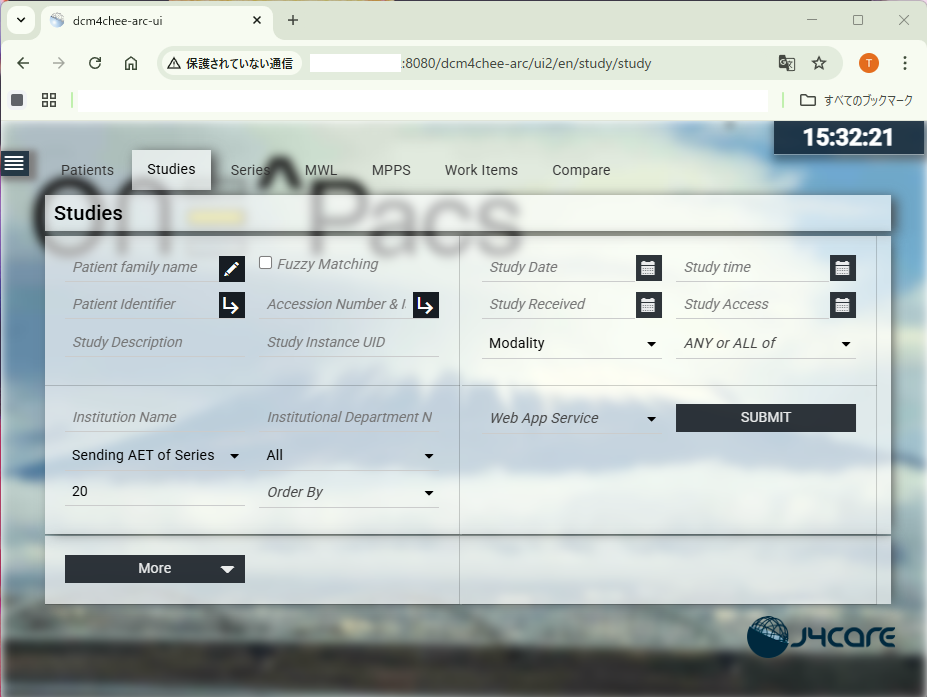The width and height of the screenshot is (927, 697).
Task: Switch to the Patients tab
Action: click(87, 170)
